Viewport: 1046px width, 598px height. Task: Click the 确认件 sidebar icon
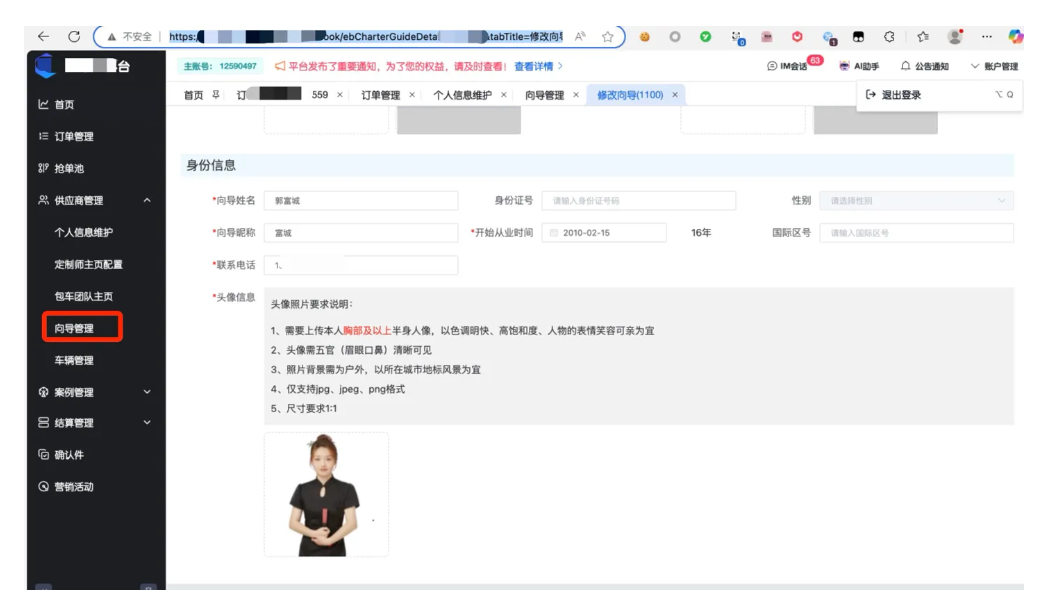pos(43,455)
